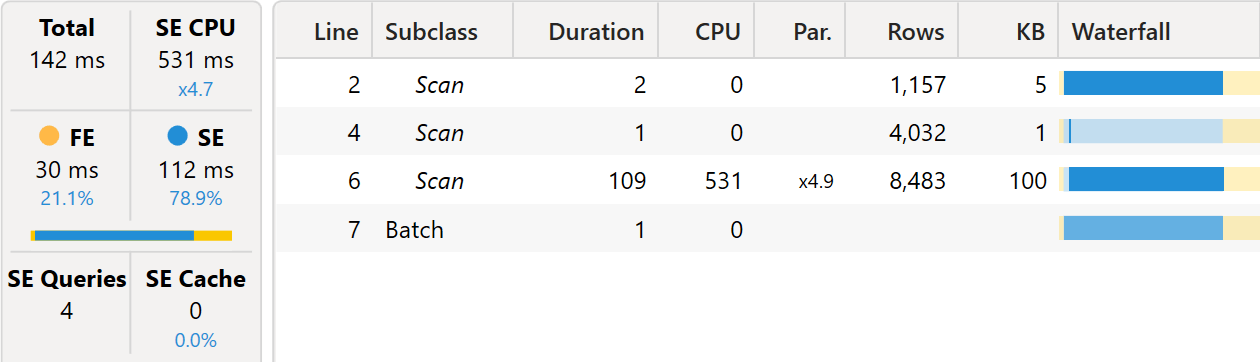This screenshot has height=362, width=1260.
Task: Select the Scan row on line 6
Action: click(768, 180)
